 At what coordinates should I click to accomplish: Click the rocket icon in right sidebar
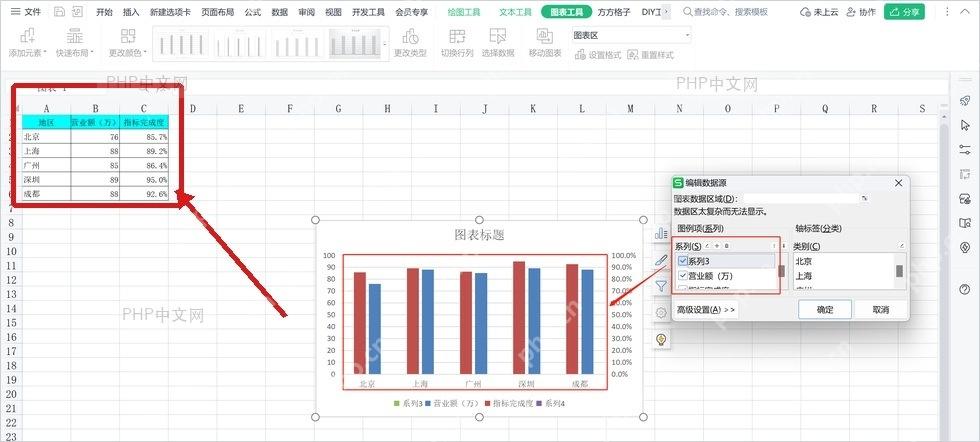tap(964, 101)
